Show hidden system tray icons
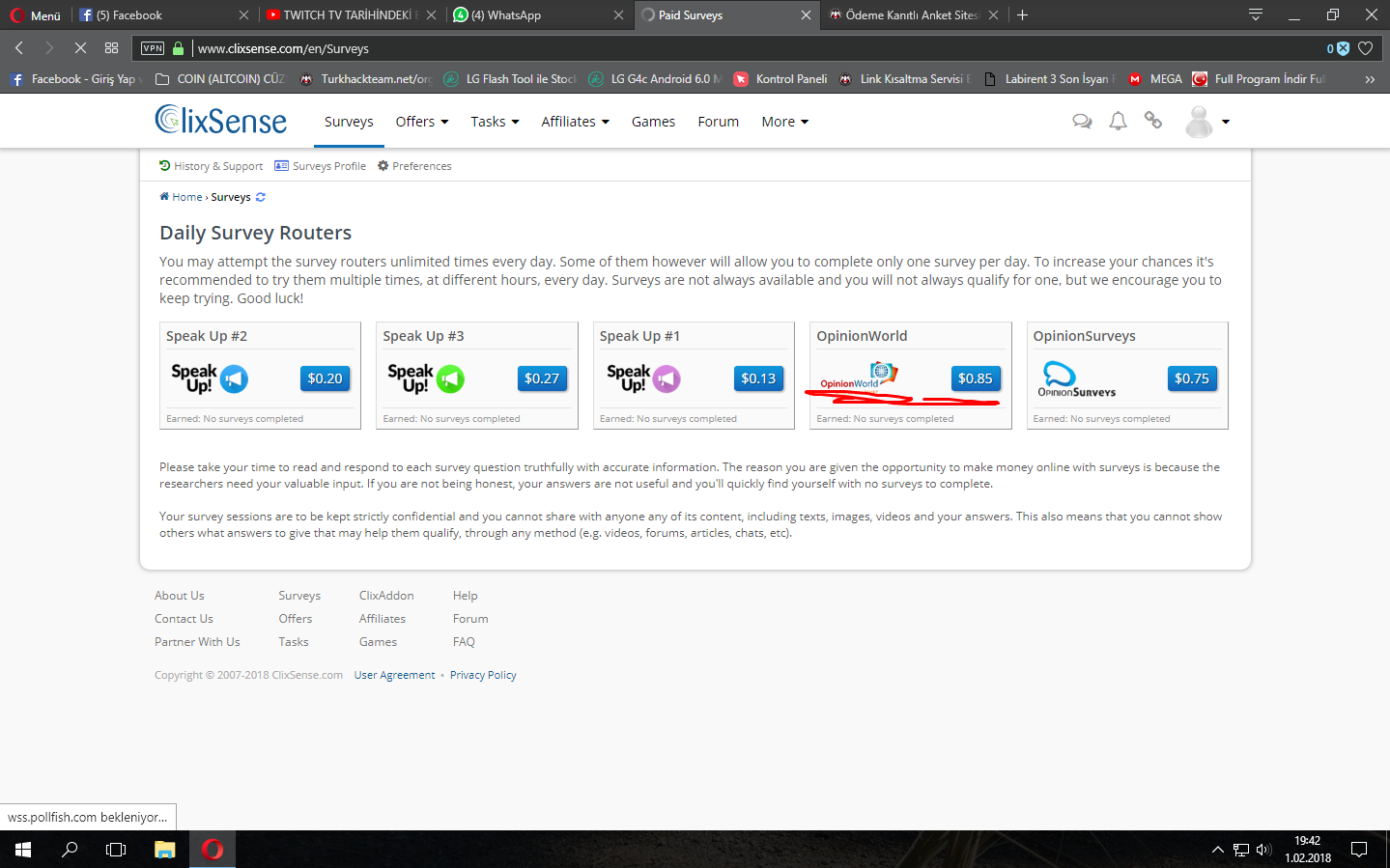Screen dimensions: 1390x868 [1217, 850]
